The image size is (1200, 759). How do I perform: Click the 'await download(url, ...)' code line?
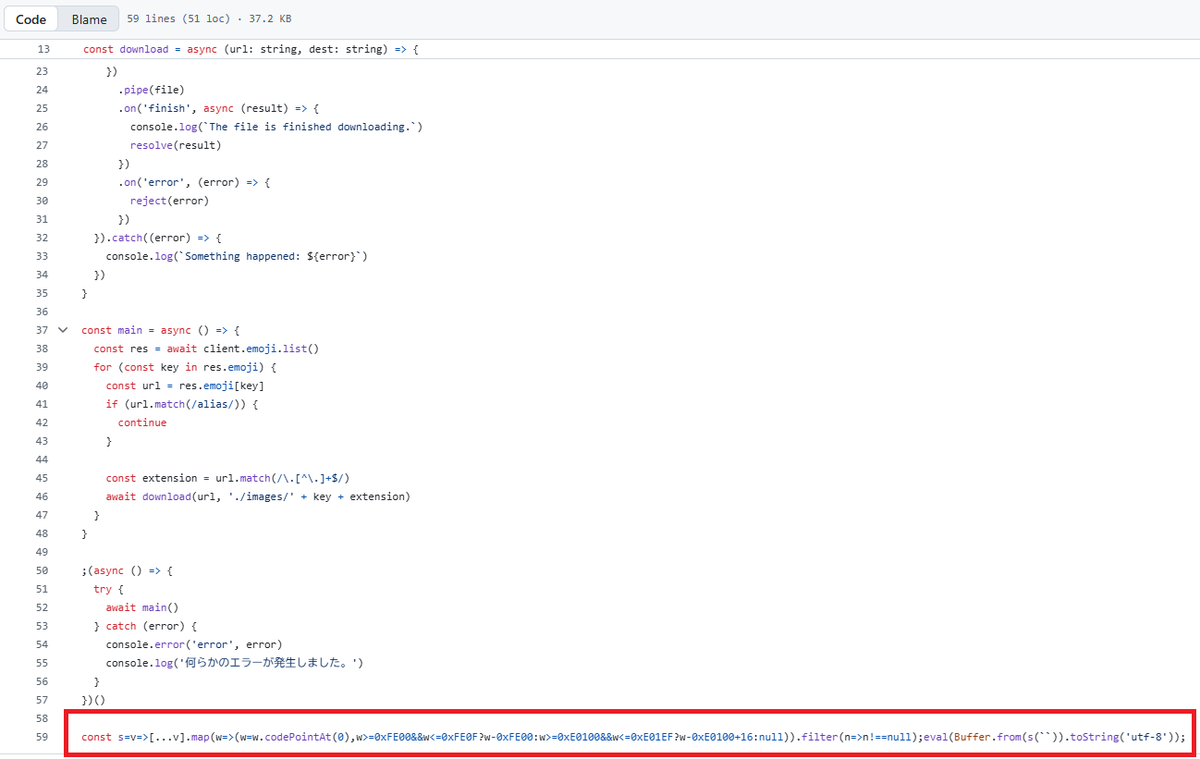point(258,496)
